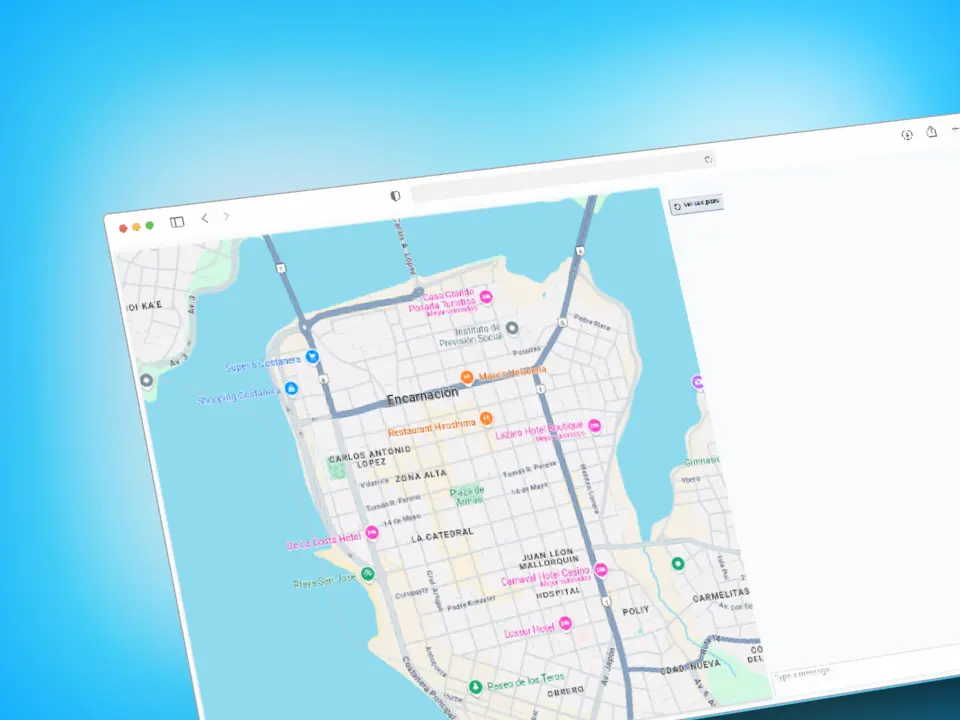Viewport: 960px width, 720px height.
Task: Toggle the browser sidebar panel icon
Action: [x=177, y=222]
